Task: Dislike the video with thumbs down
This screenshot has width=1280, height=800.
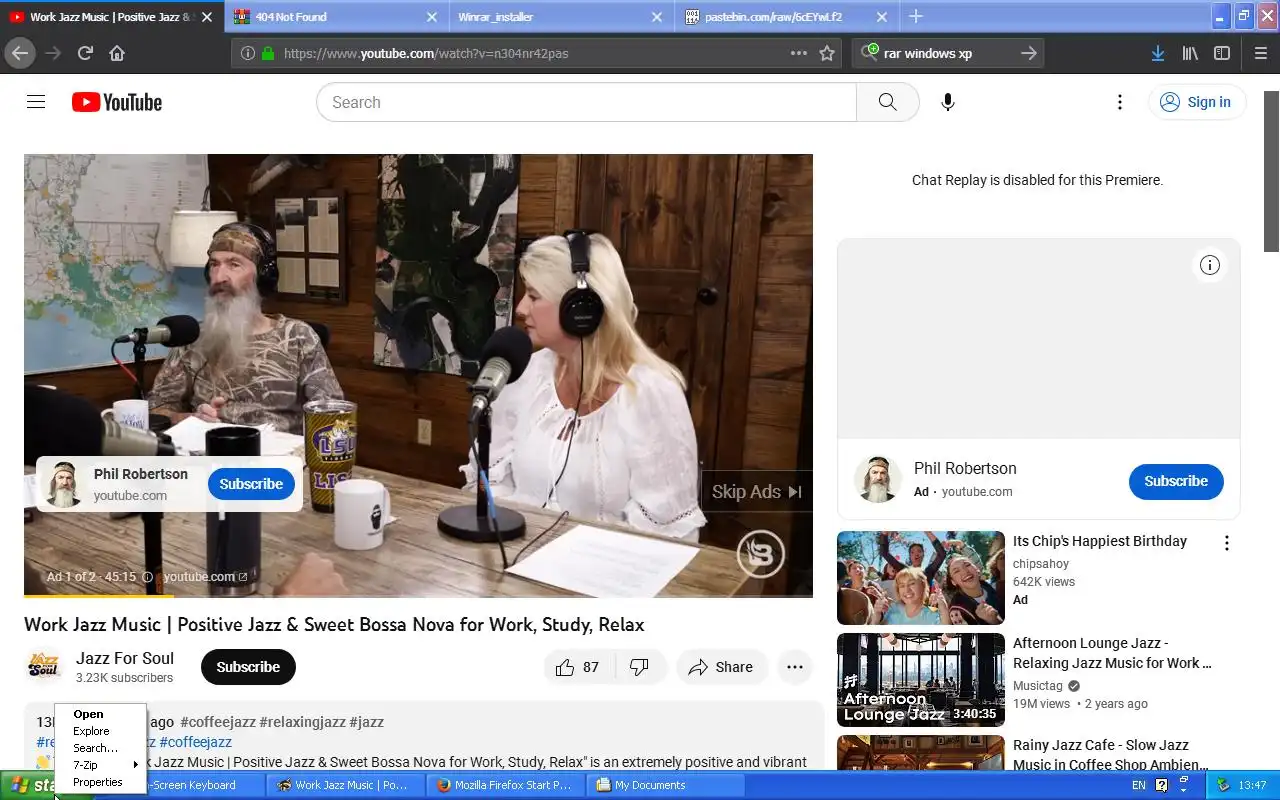Action: tap(639, 667)
